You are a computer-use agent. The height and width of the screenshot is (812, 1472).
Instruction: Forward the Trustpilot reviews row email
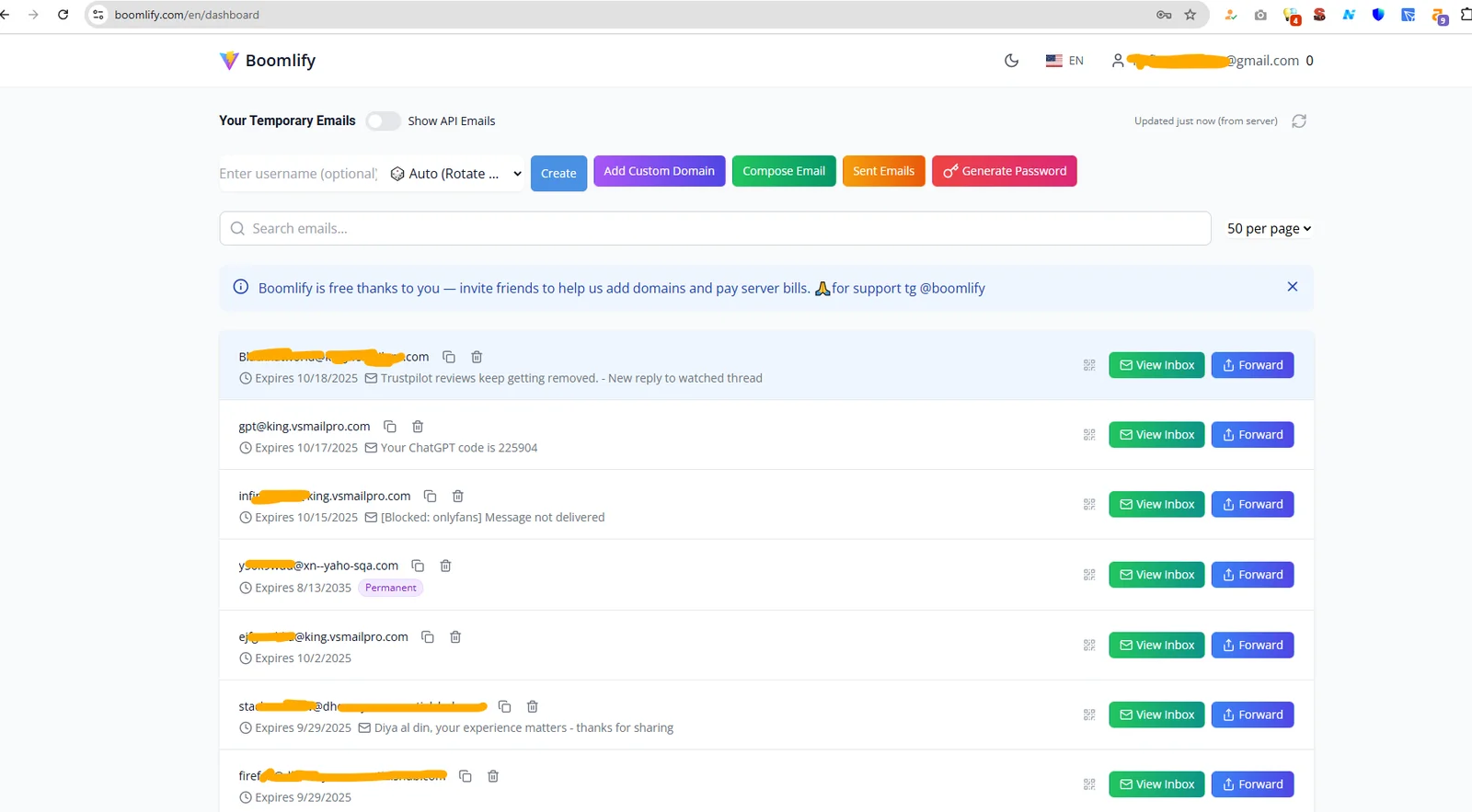1252,365
